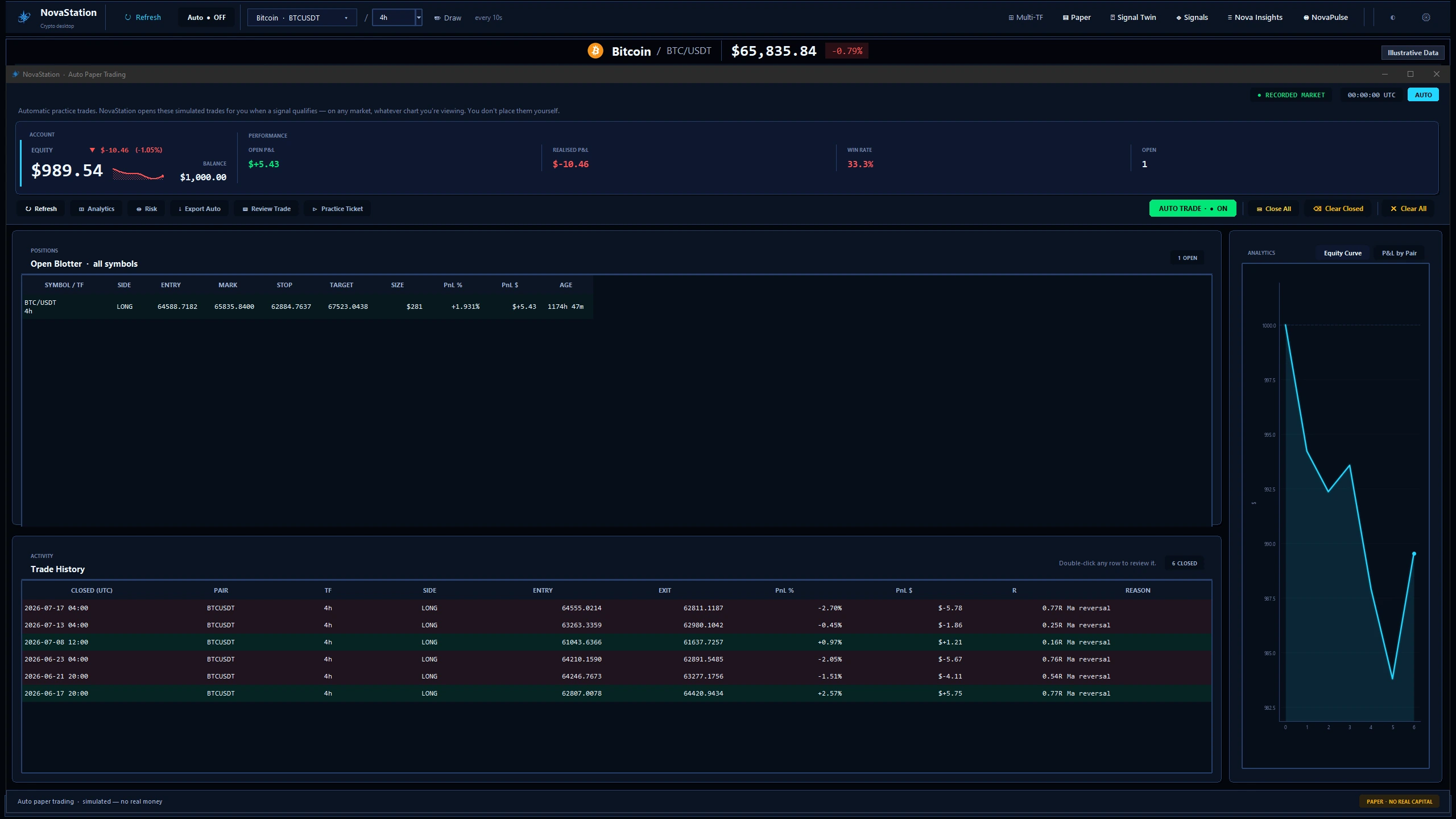Viewport: 1456px width, 819px height.
Task: Sort blotter by AGE column header
Action: [x=565, y=285]
